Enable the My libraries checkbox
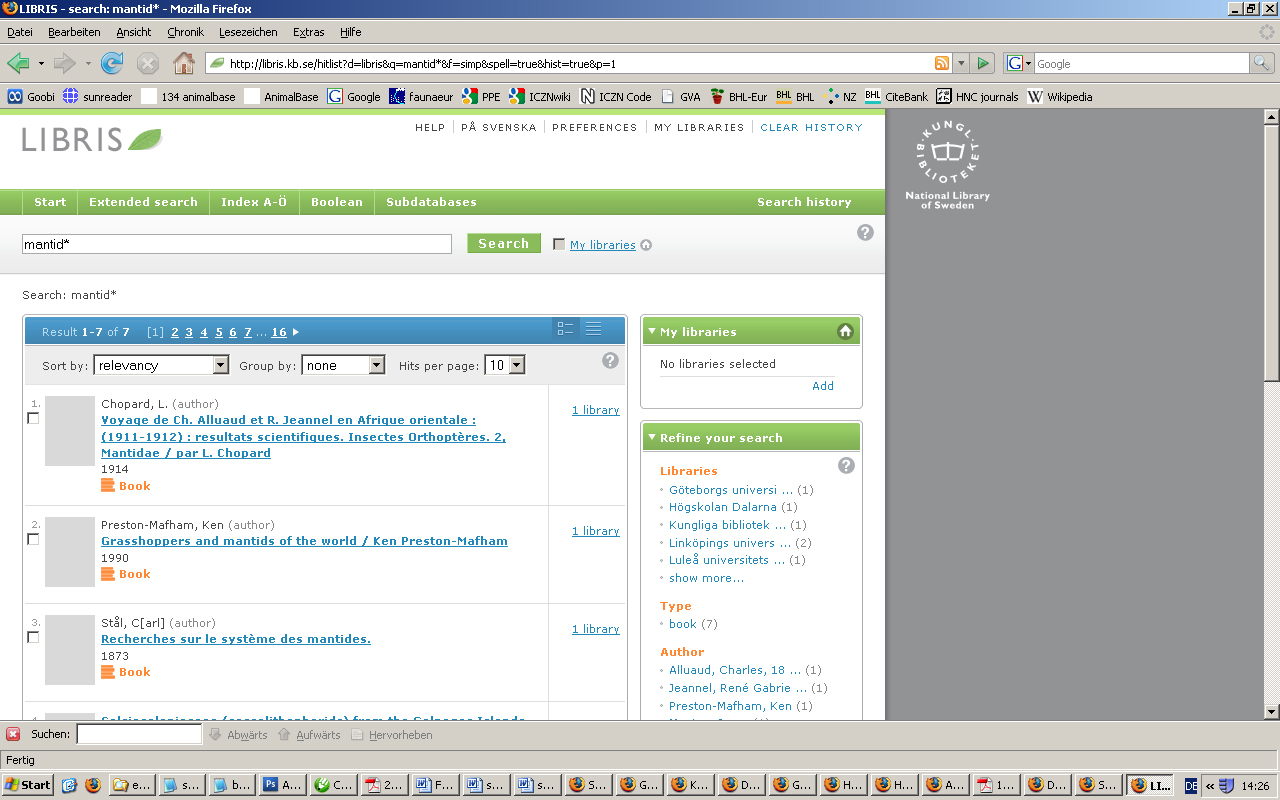 559,244
